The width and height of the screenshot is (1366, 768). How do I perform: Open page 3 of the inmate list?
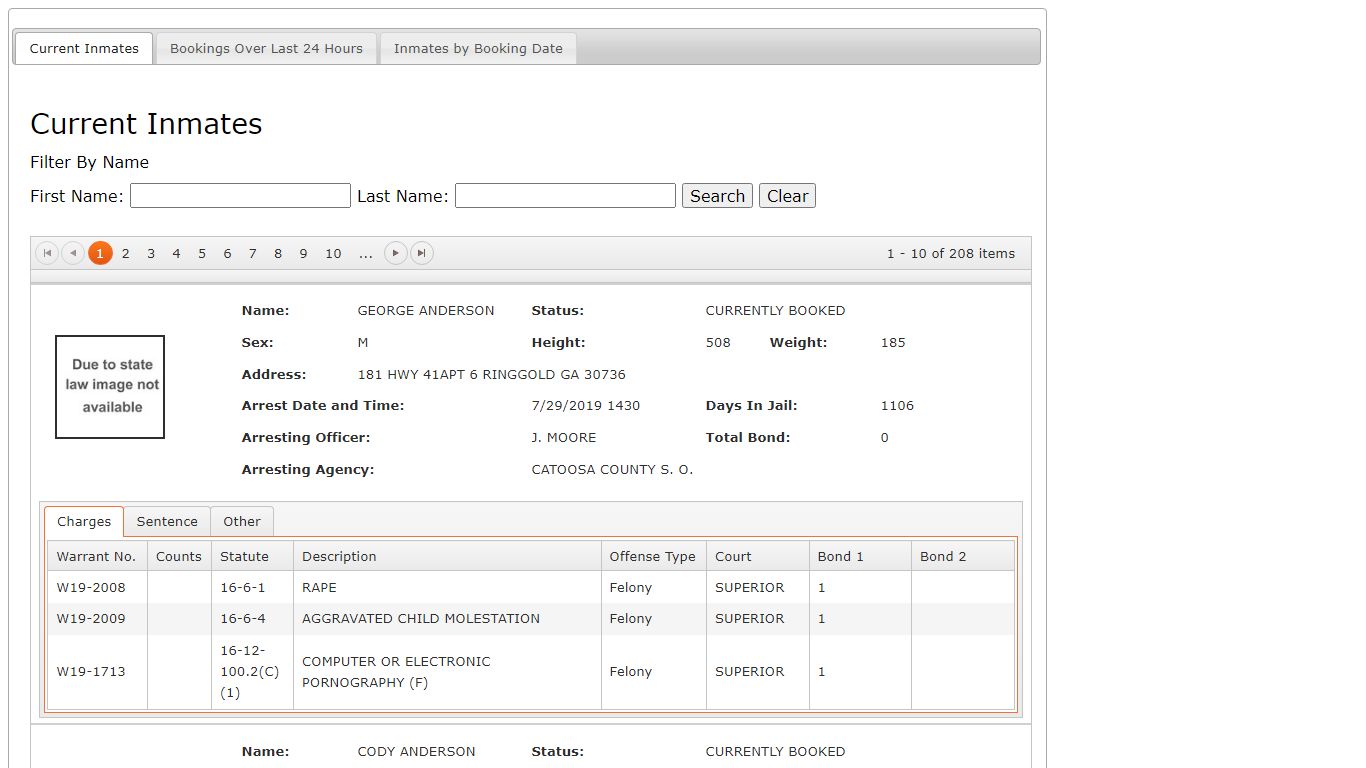(x=151, y=254)
